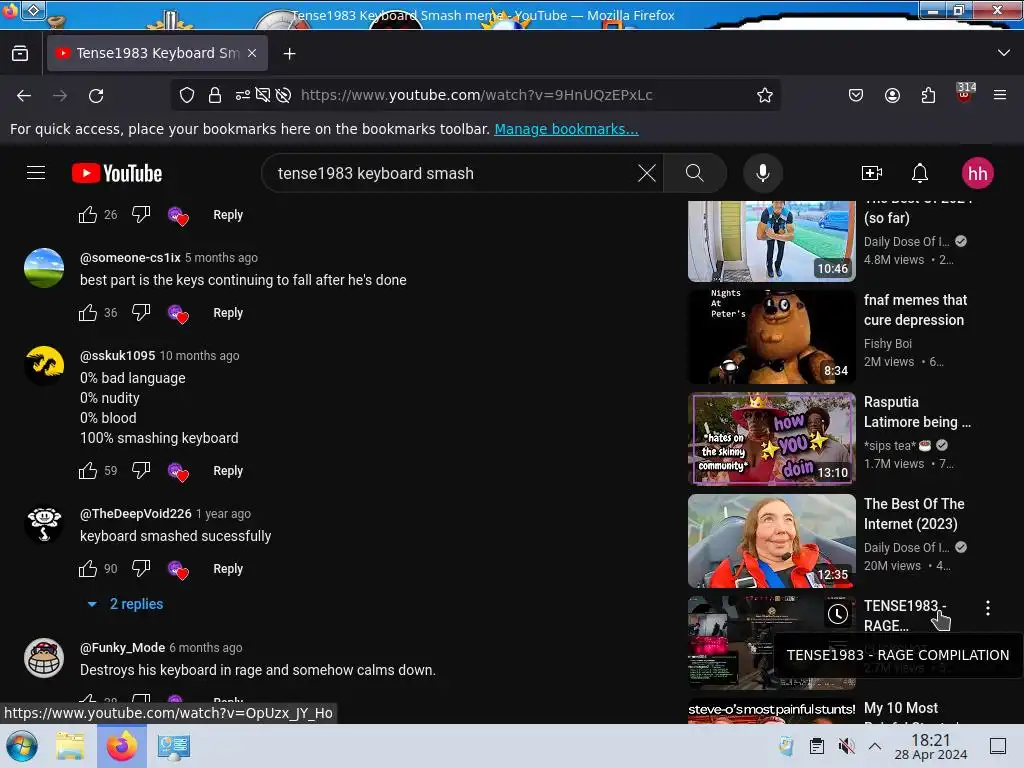Show hidden tray icons chevron
The image size is (1024, 768).
pyautogui.click(x=875, y=746)
